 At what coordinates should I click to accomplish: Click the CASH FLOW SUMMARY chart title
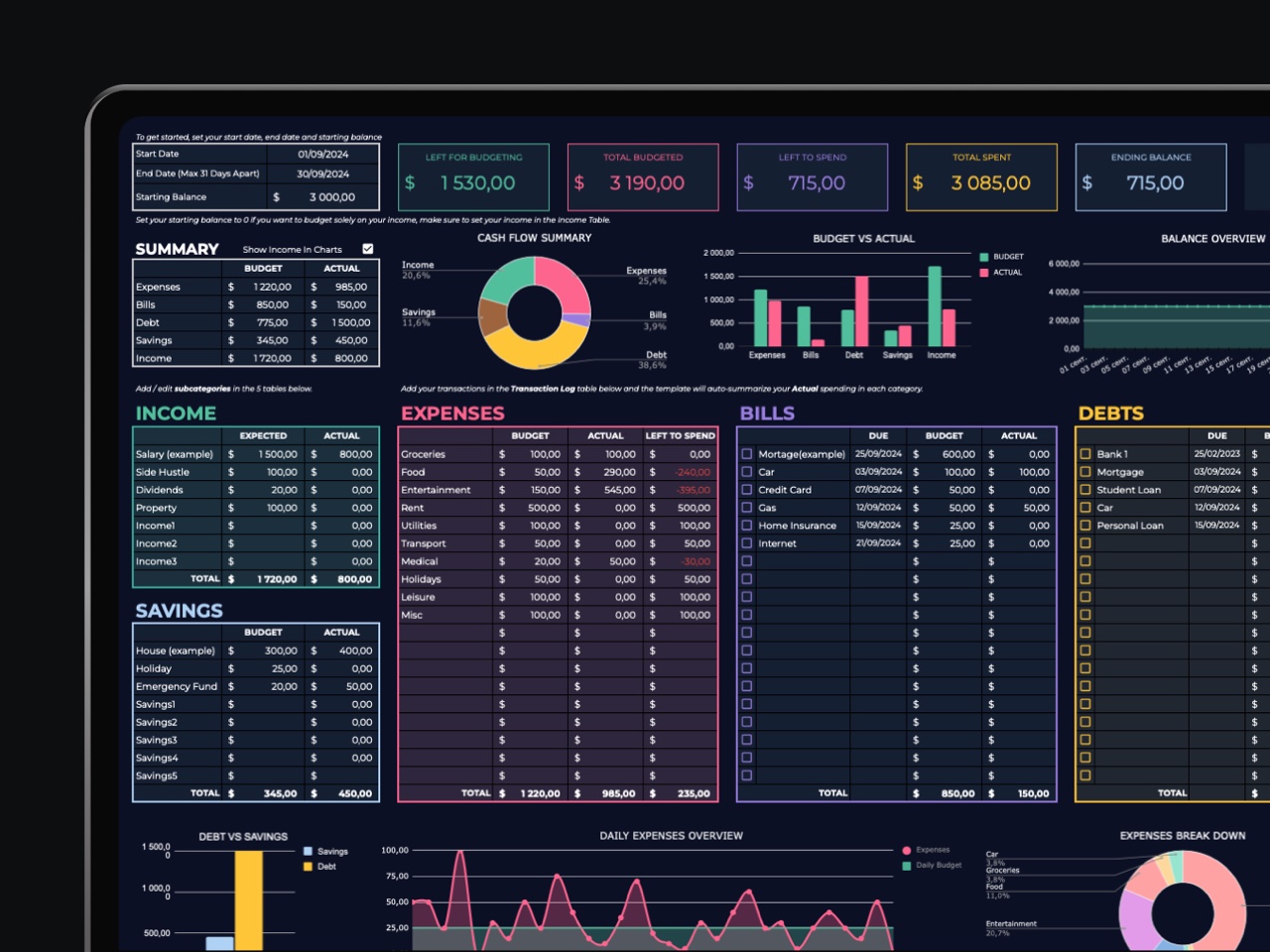[x=534, y=238]
